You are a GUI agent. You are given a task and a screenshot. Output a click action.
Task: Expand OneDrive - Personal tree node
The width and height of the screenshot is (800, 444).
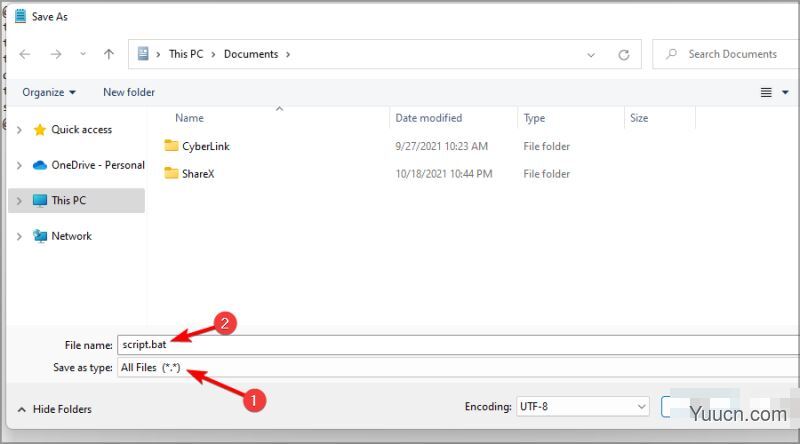click(x=19, y=165)
